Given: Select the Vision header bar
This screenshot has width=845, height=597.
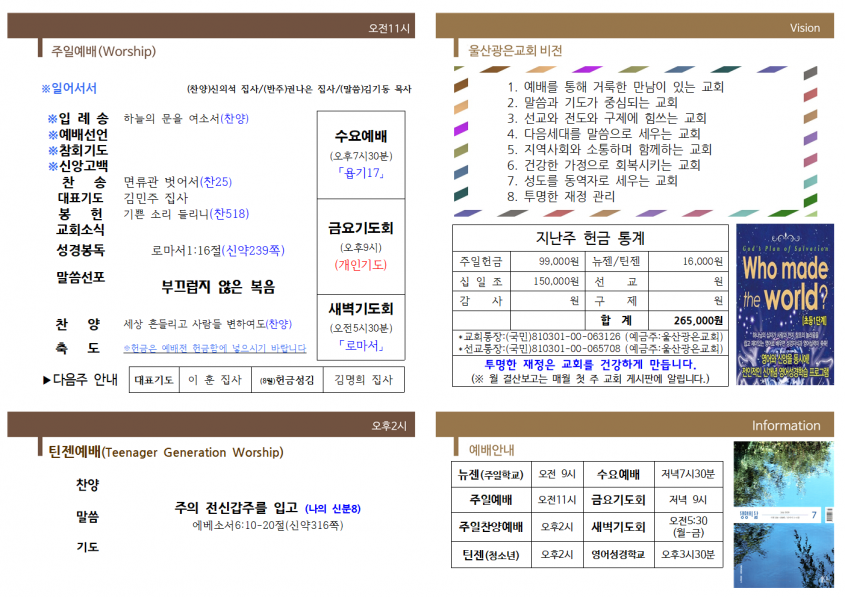Looking at the screenshot, I should click(635, 26).
